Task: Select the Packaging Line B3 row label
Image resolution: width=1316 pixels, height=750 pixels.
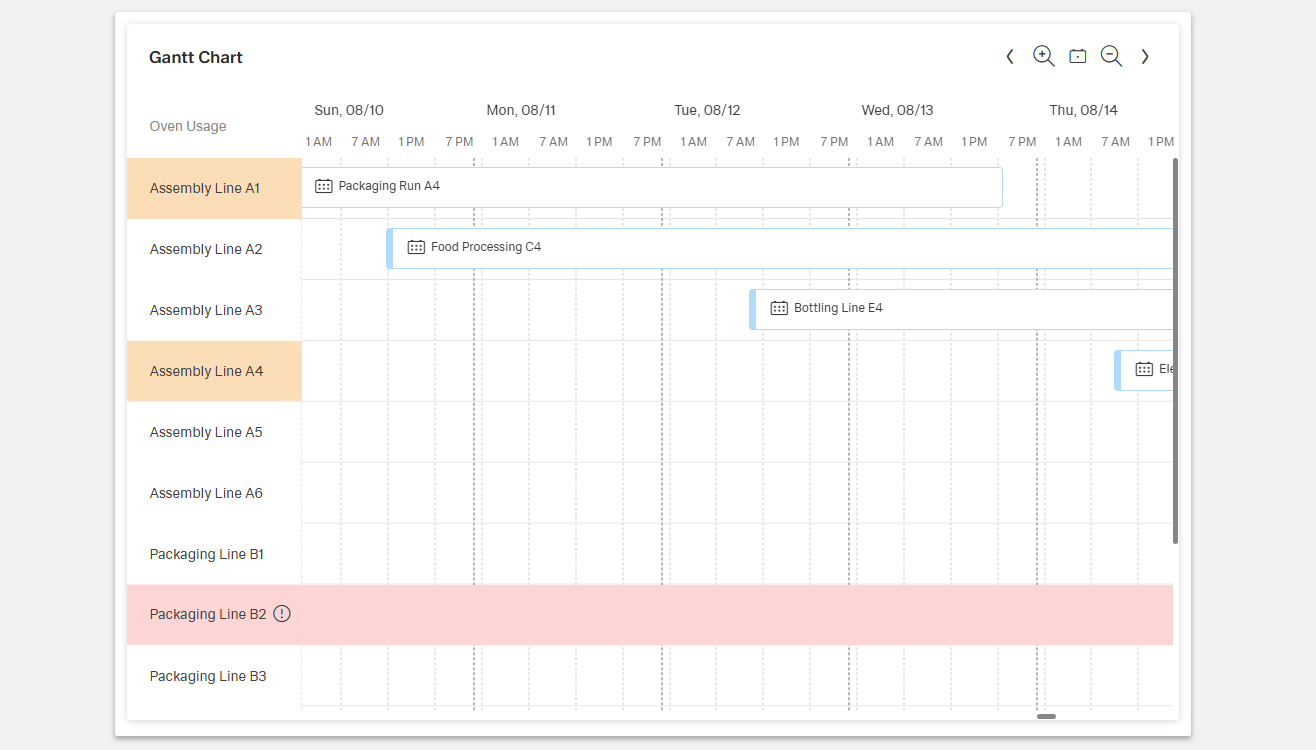Action: [x=208, y=676]
